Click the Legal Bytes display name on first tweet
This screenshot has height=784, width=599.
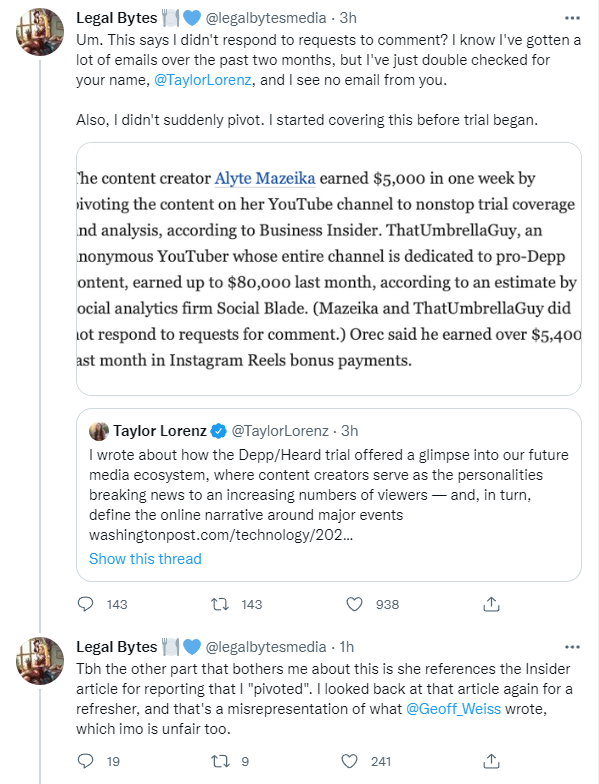click(116, 18)
